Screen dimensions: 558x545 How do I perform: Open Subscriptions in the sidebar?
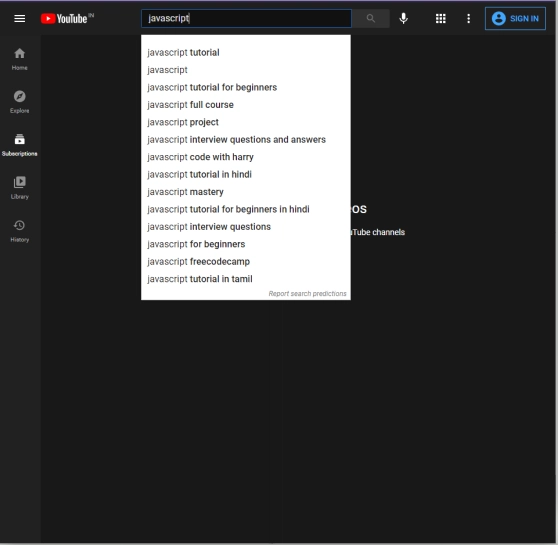click(20, 145)
